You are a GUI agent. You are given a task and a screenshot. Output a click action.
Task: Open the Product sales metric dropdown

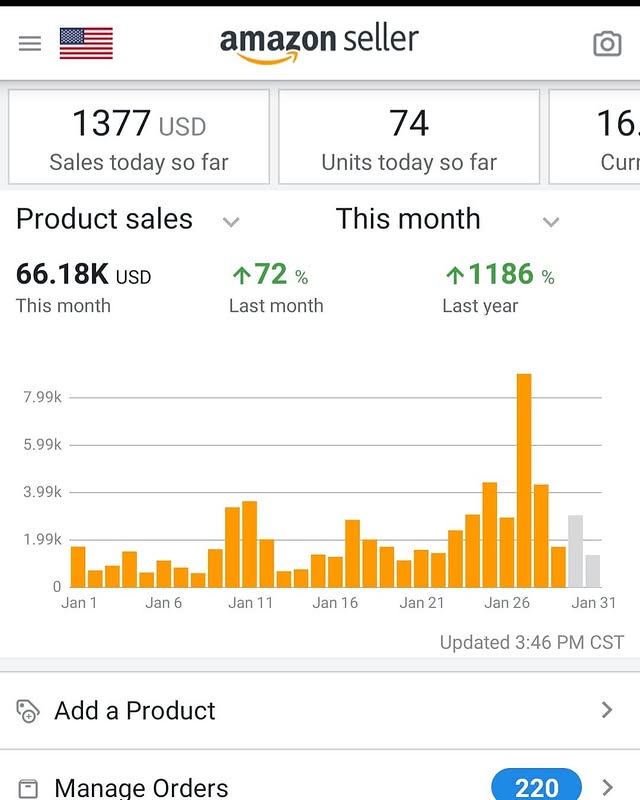pos(230,221)
